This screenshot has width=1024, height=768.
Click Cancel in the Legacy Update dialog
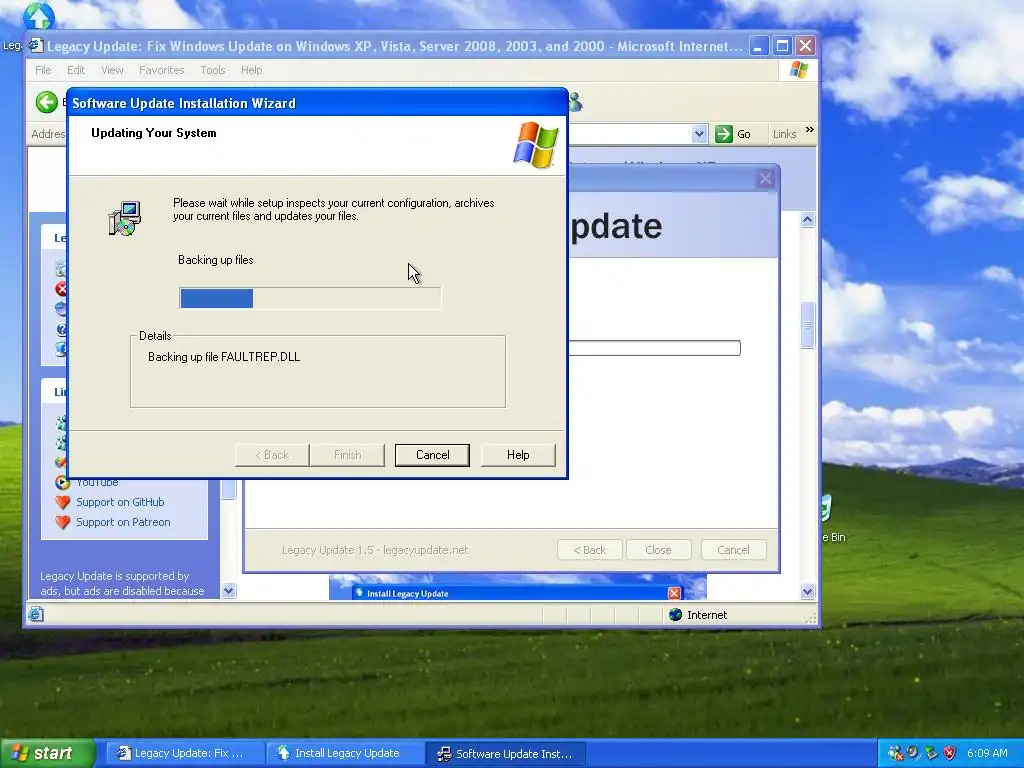[x=733, y=550]
